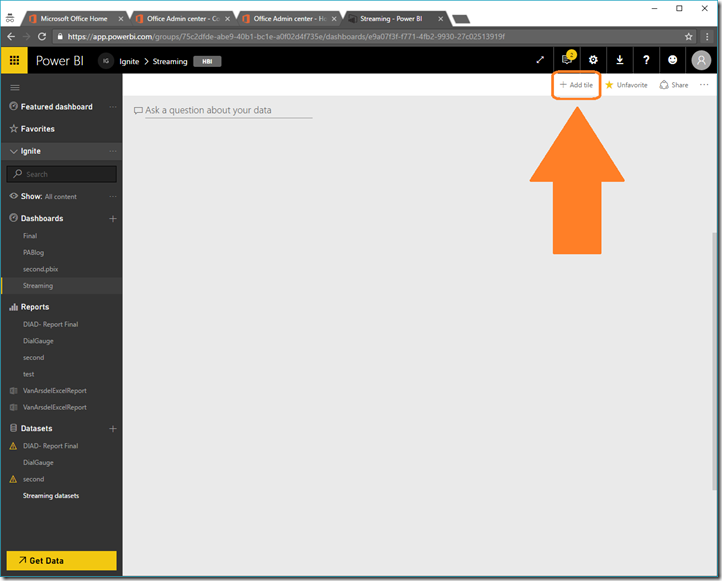Toggle the hamburger navigation pane menu
722x581 pixels.
click(14, 88)
